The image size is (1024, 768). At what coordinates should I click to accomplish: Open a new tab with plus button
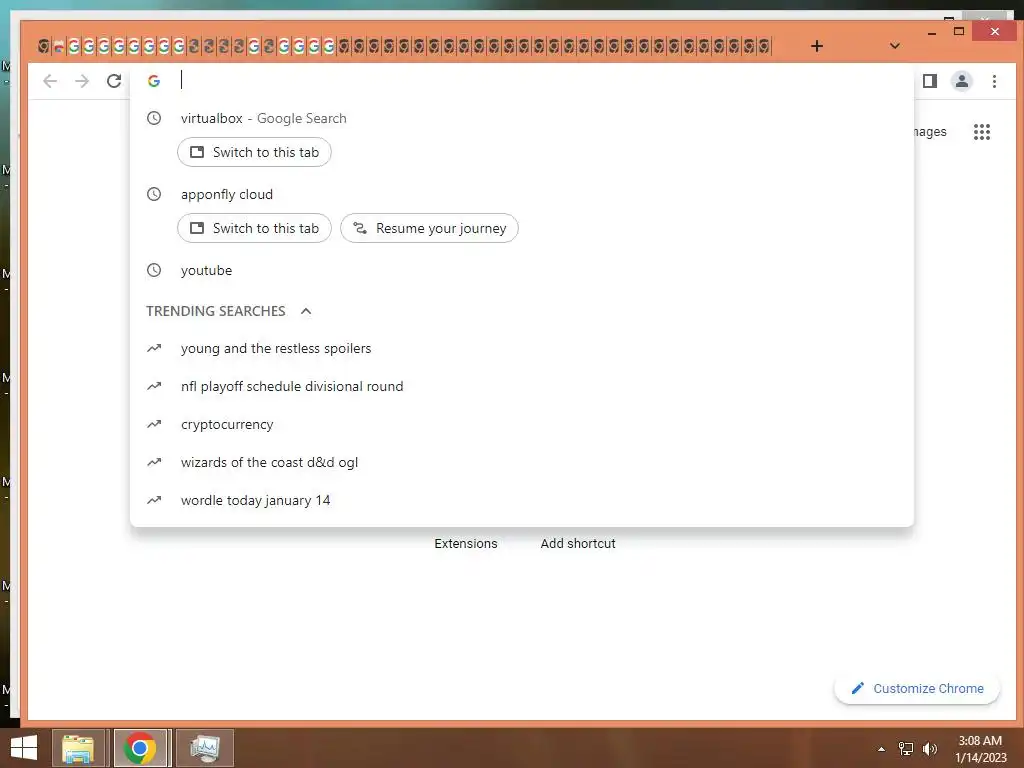point(816,46)
